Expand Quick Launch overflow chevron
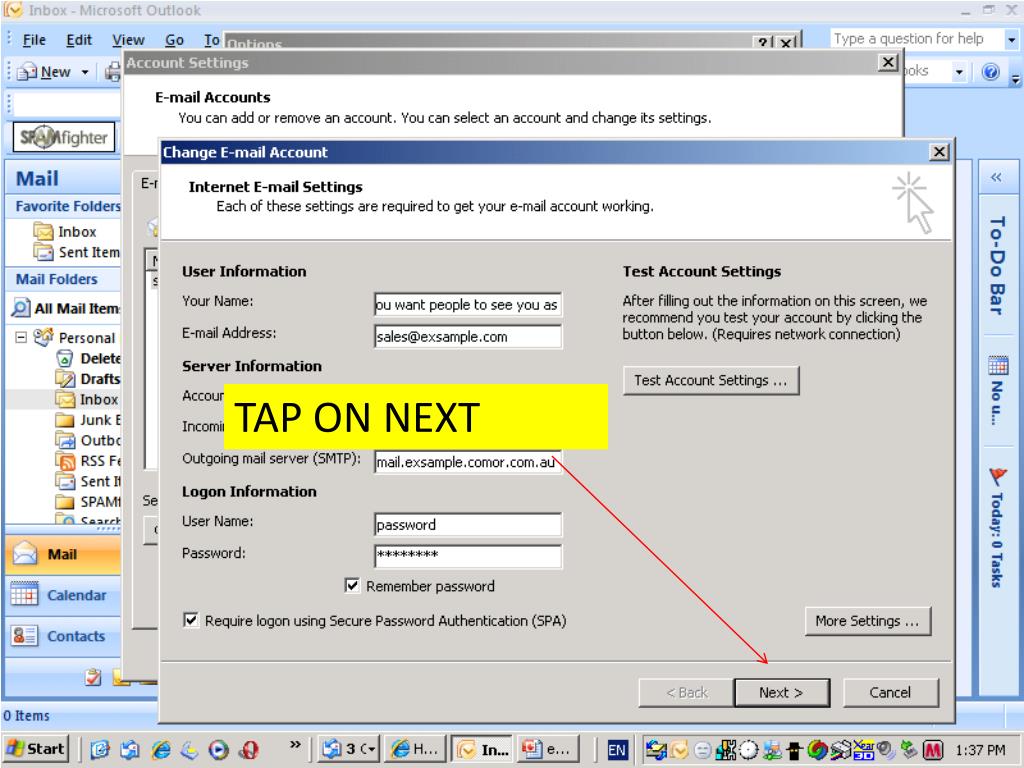 (296, 744)
